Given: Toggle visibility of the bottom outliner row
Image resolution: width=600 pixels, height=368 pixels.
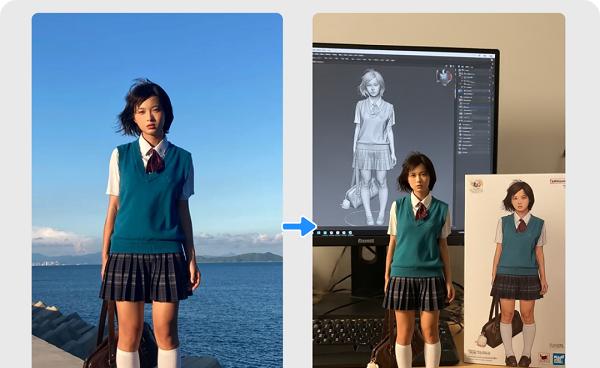Looking at the screenshot, I should [489, 152].
